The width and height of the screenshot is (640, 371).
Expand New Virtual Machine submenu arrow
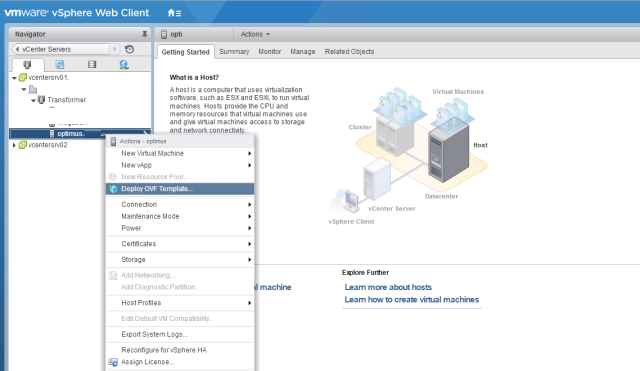point(249,153)
